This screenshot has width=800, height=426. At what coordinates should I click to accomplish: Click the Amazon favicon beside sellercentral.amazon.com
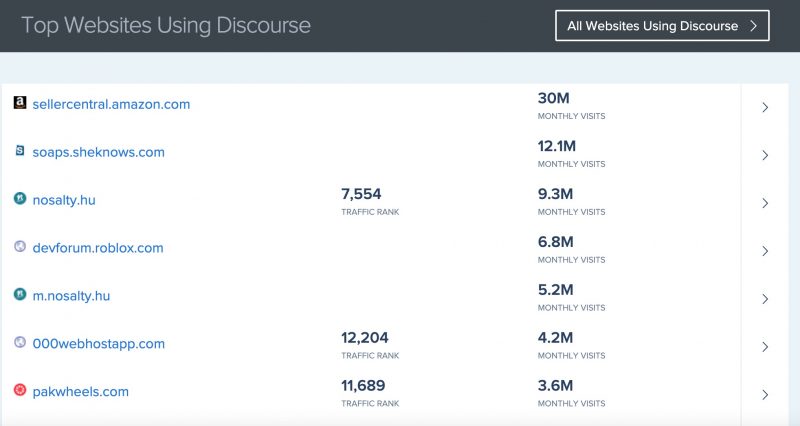coord(20,103)
